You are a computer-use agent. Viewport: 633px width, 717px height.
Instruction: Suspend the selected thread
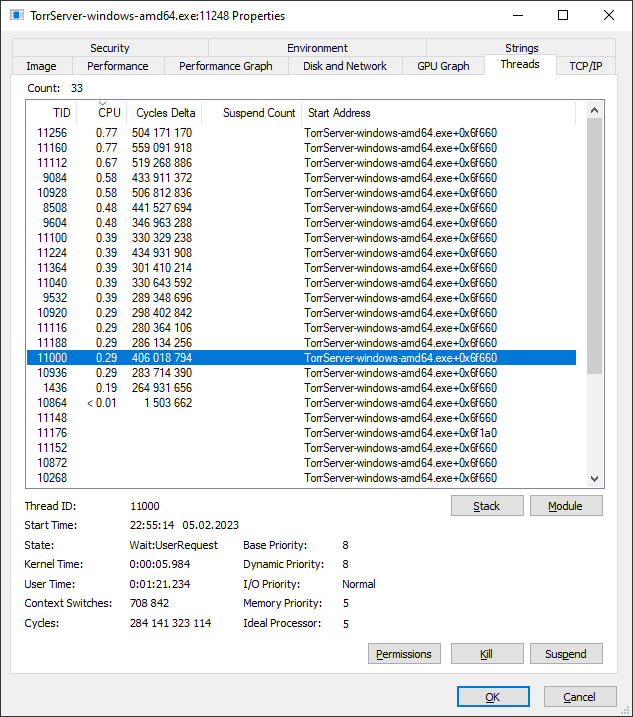pyautogui.click(x=566, y=654)
